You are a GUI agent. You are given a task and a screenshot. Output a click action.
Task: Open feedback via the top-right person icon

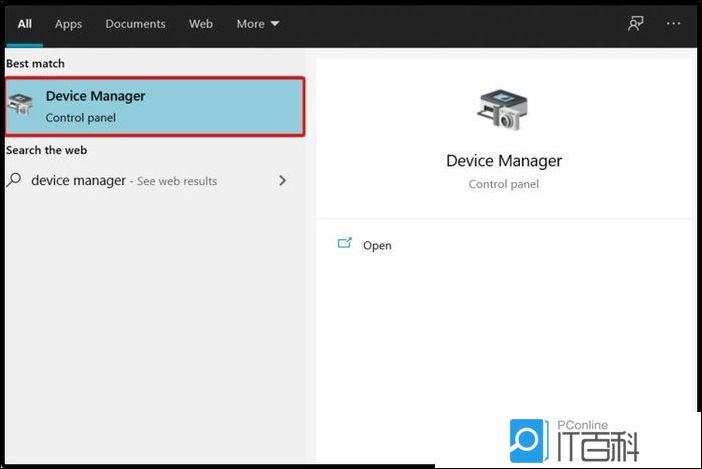(636, 24)
